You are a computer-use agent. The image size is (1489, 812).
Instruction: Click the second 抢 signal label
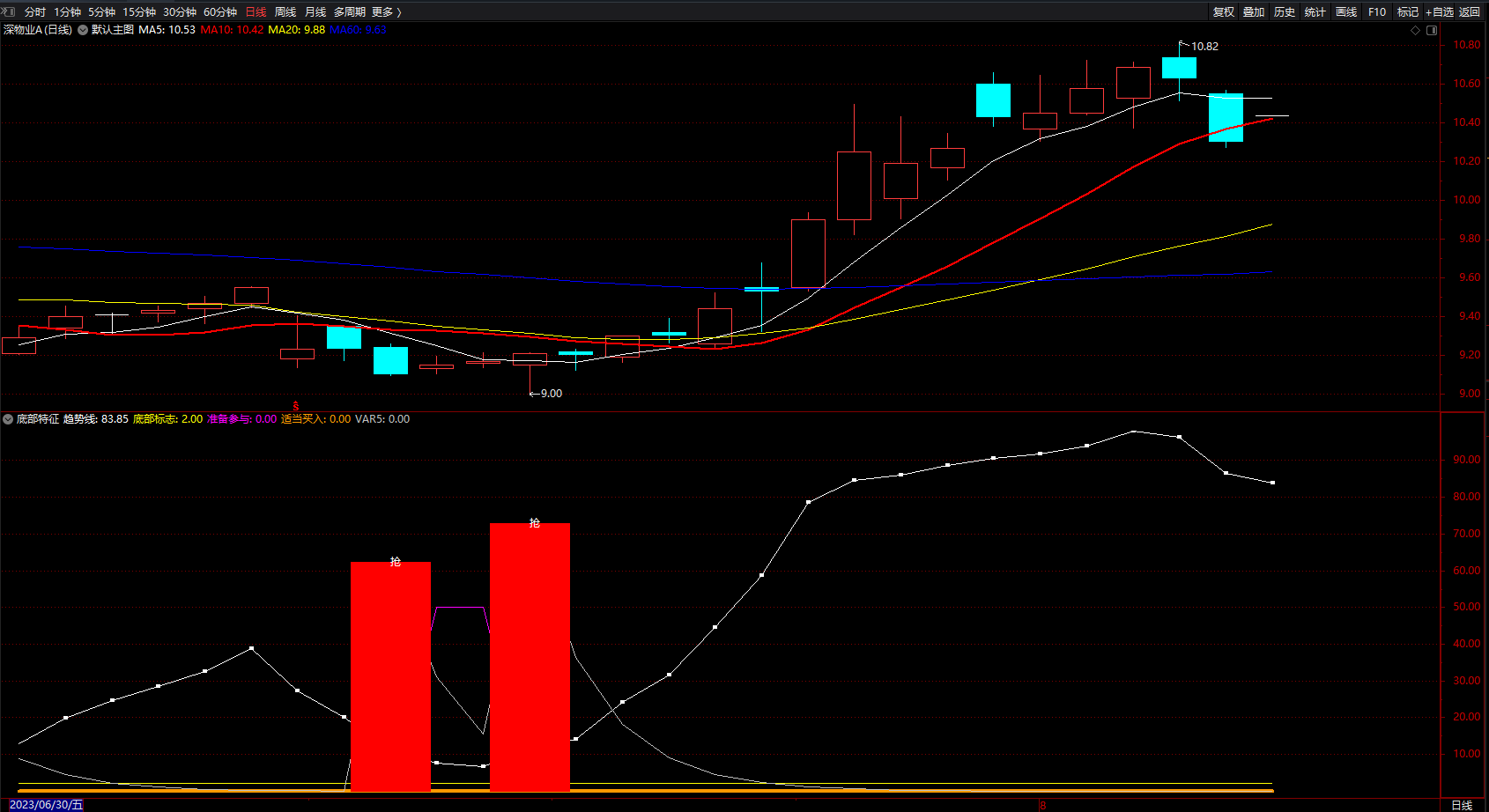point(535,522)
